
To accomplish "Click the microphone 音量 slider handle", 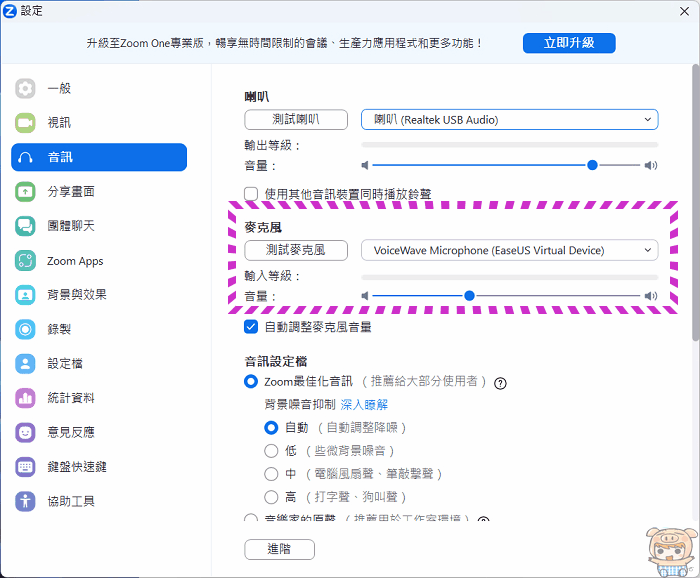I will coord(469,296).
